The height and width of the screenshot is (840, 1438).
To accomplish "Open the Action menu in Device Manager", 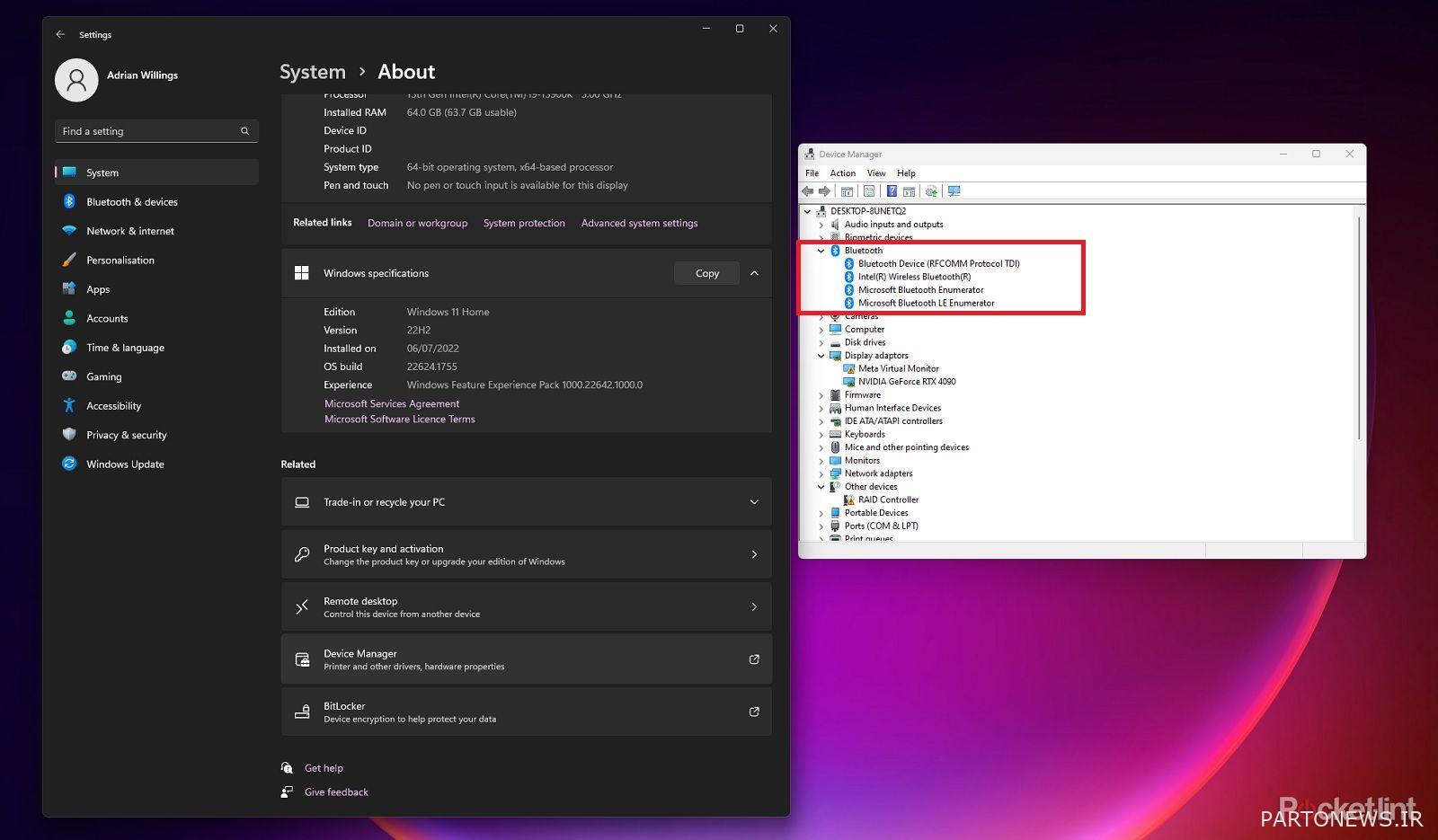I will 842,173.
